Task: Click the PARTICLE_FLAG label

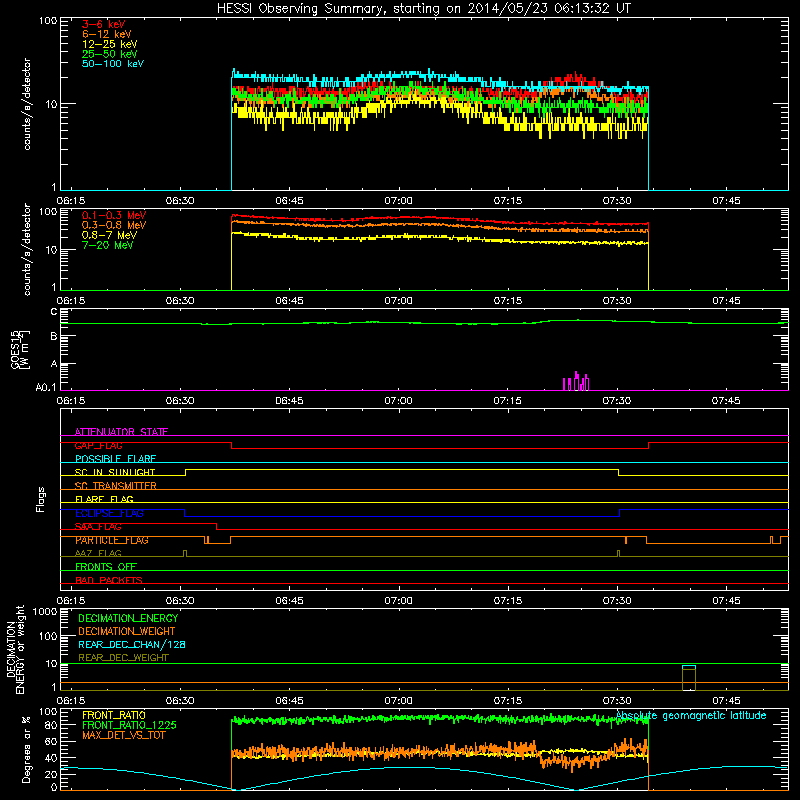Action: (112, 540)
